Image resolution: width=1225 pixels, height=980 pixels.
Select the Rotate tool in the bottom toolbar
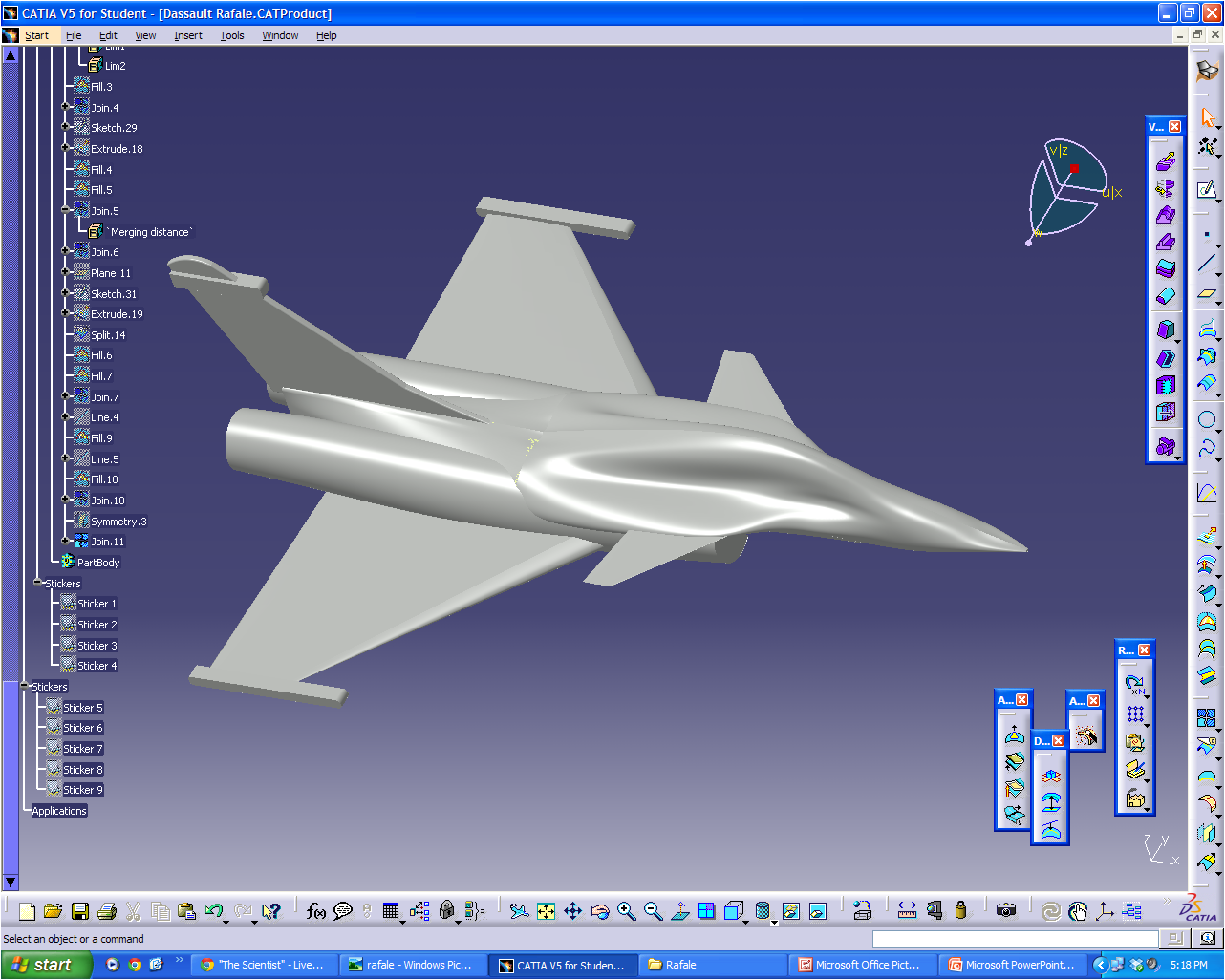coord(600,910)
